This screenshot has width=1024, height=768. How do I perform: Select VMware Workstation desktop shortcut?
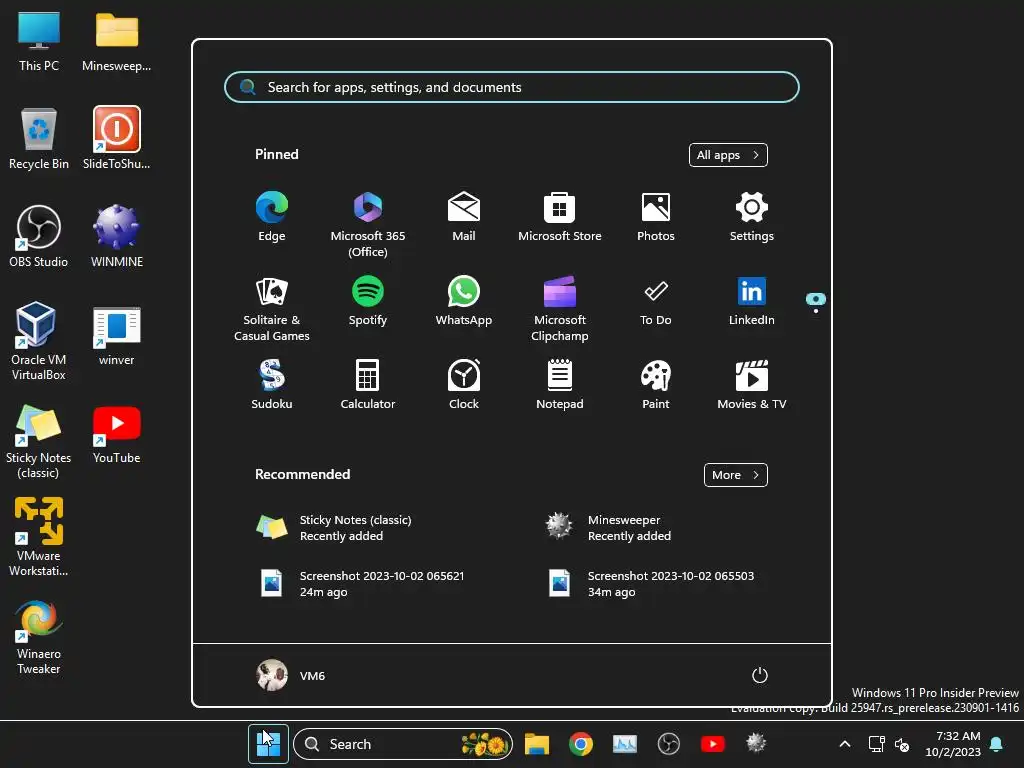39,537
